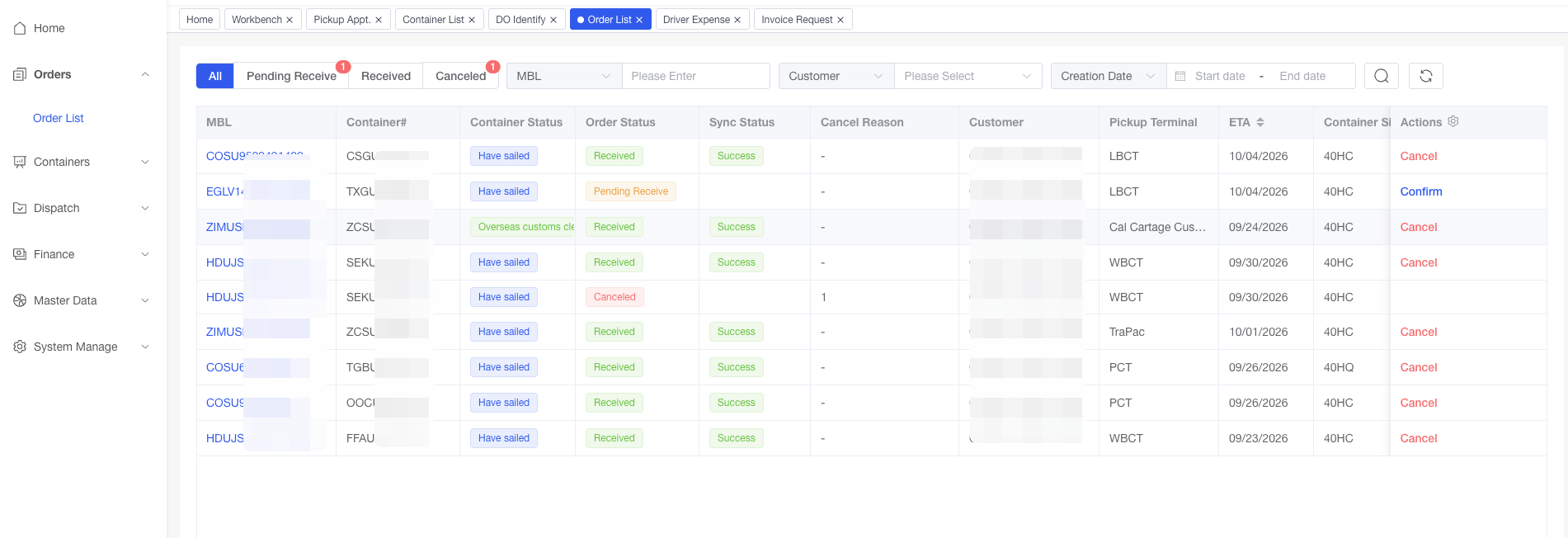The width and height of the screenshot is (1568, 538).
Task: Open the Creation Date type dropdown
Action: [x=1109, y=76]
